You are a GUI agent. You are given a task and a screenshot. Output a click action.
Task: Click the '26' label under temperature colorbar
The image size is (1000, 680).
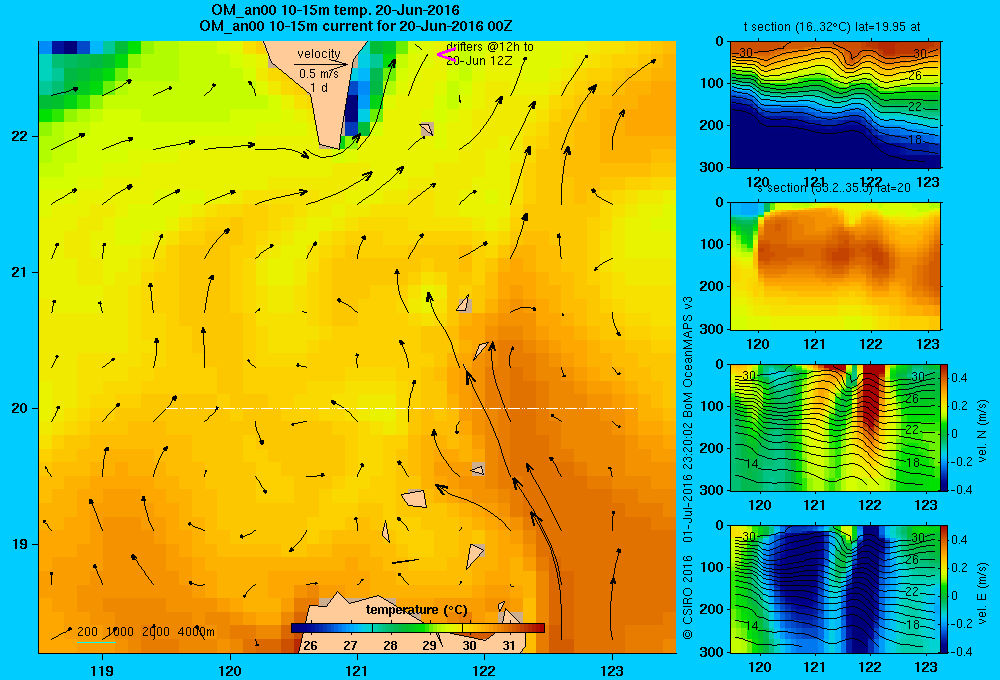[x=311, y=646]
